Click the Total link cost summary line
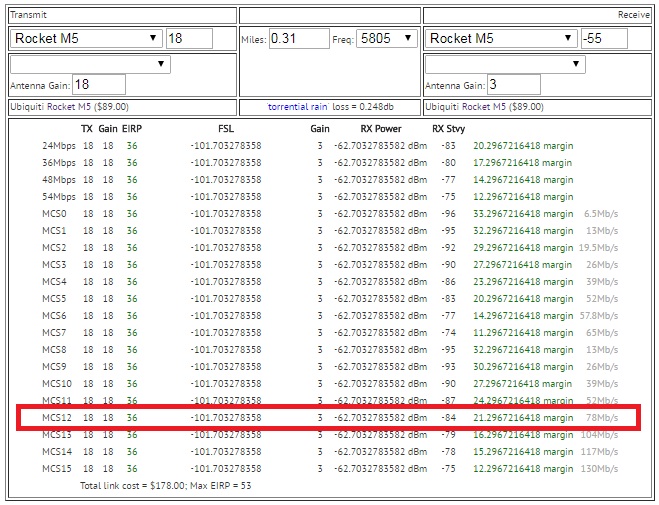This screenshot has width=659, height=505. coord(166,486)
